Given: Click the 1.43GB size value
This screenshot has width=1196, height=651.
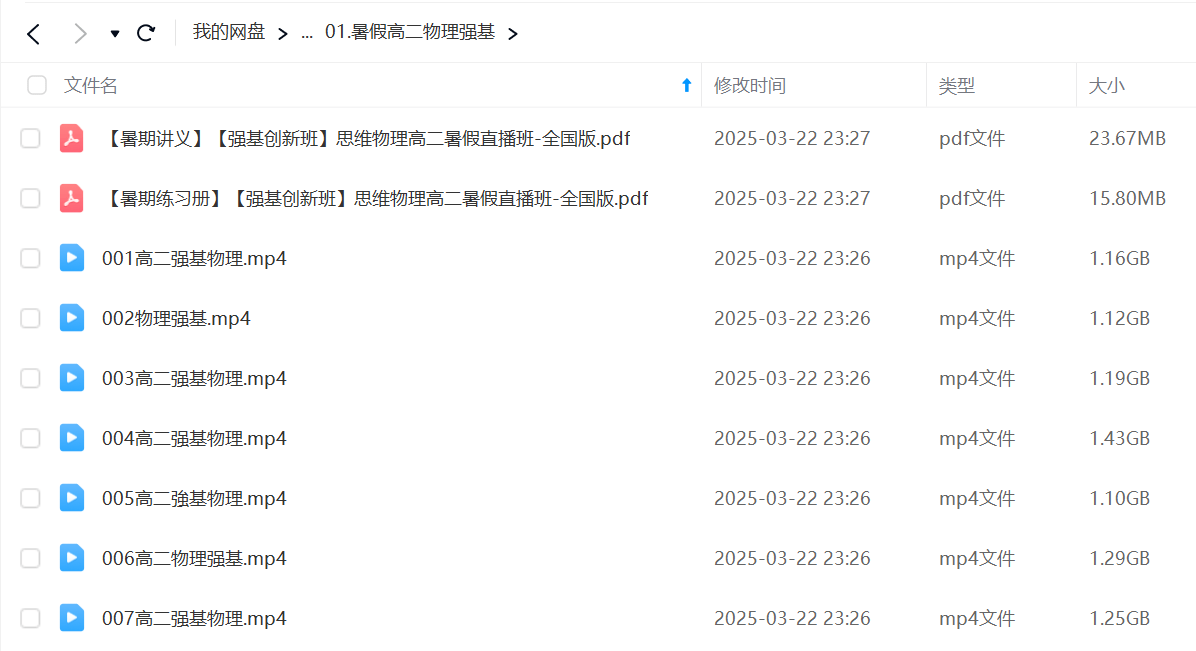Looking at the screenshot, I should [x=1119, y=438].
